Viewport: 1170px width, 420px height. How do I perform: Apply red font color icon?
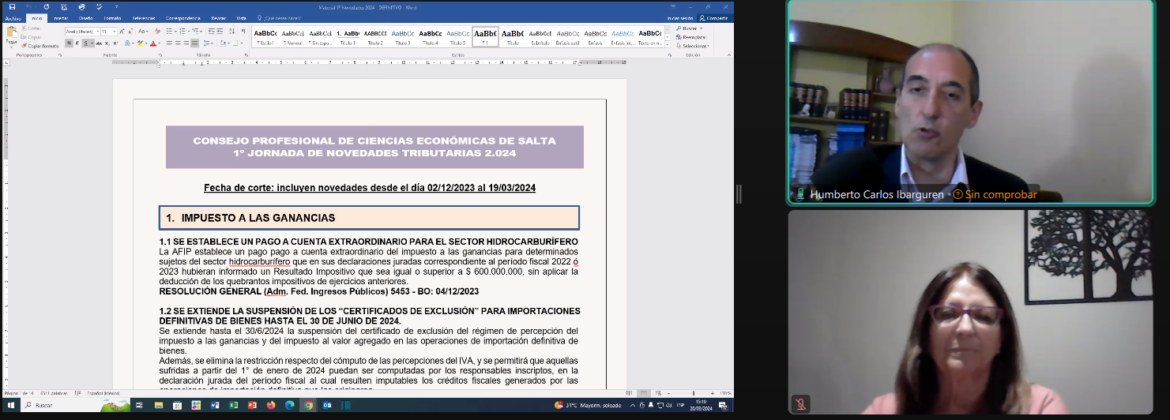pos(154,44)
